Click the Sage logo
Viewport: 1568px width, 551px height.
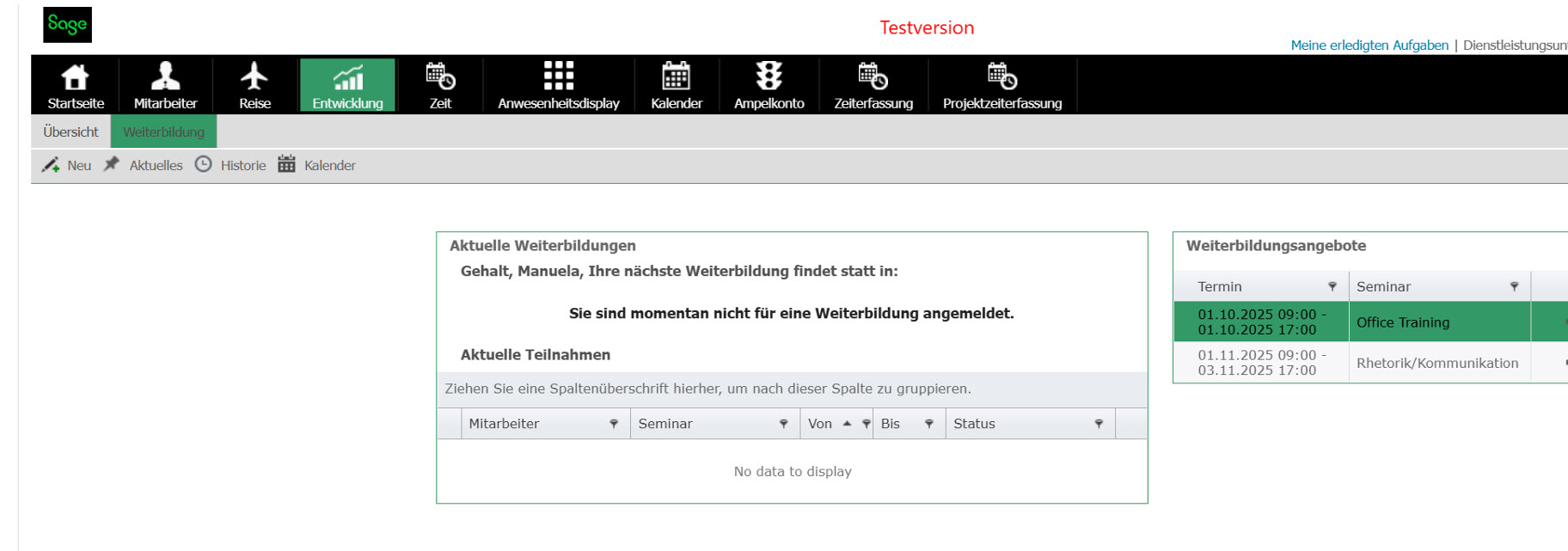[x=67, y=25]
